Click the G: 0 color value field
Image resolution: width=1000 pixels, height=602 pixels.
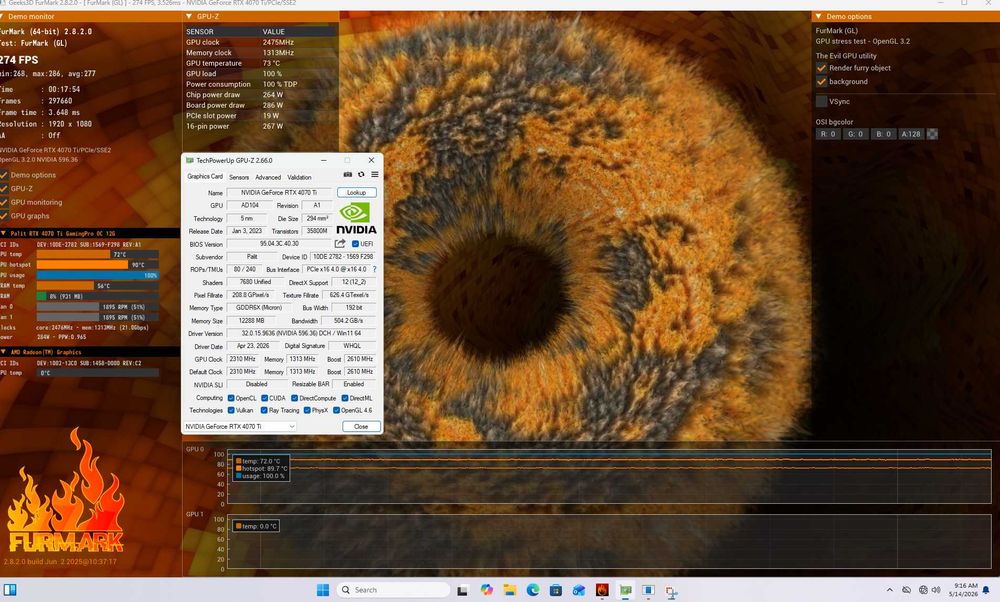[855, 134]
